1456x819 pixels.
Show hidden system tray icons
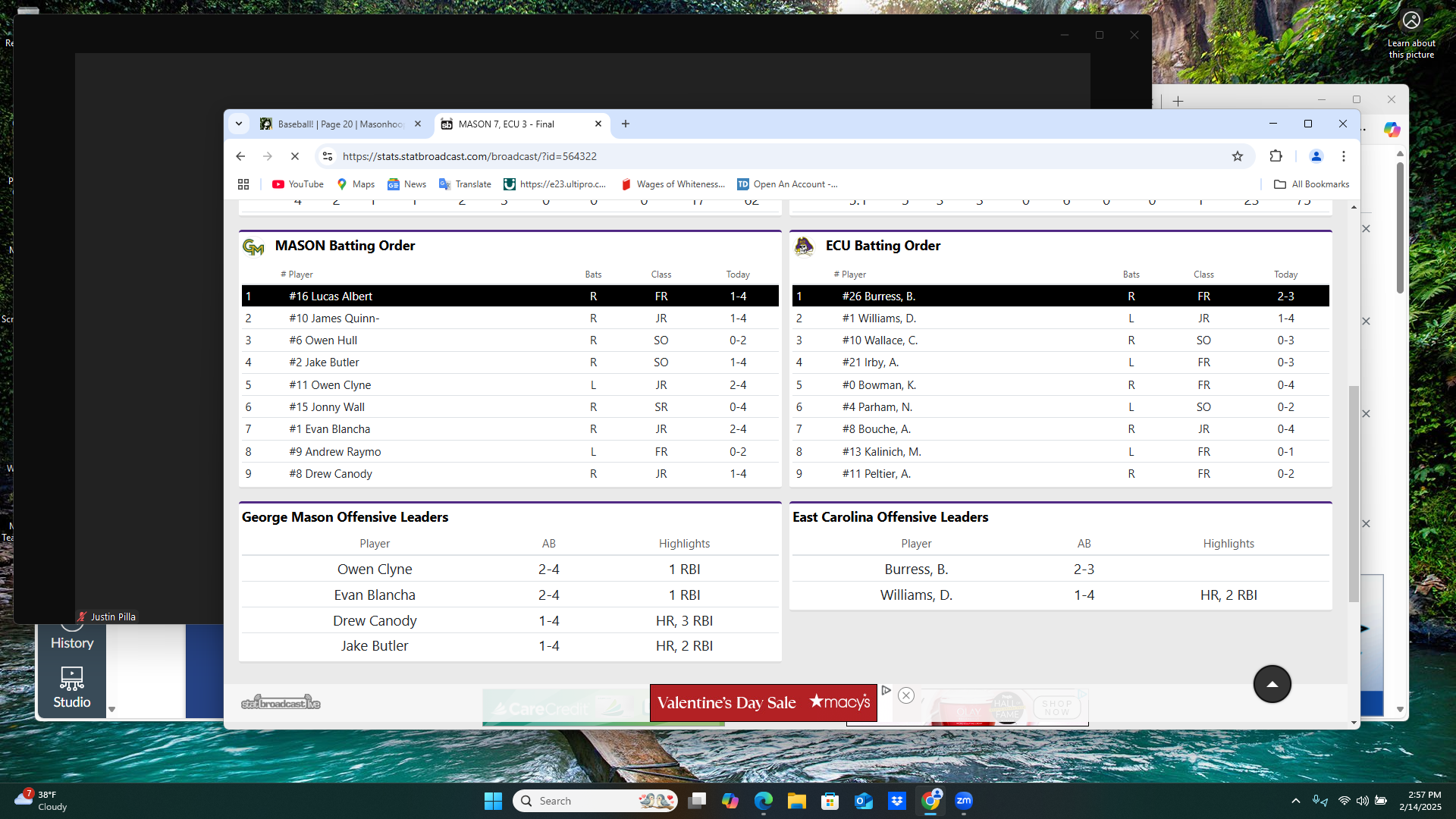pos(1296,801)
